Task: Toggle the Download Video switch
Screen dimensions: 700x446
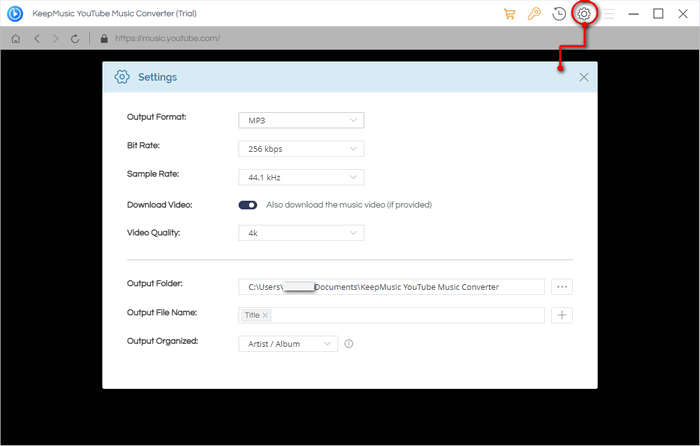Action: [x=248, y=205]
